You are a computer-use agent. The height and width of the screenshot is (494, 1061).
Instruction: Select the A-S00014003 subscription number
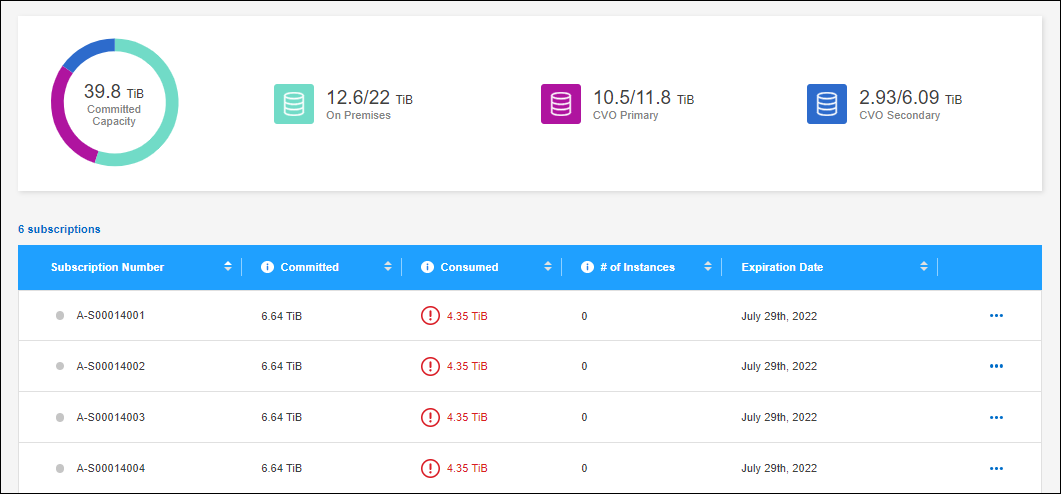coord(111,417)
